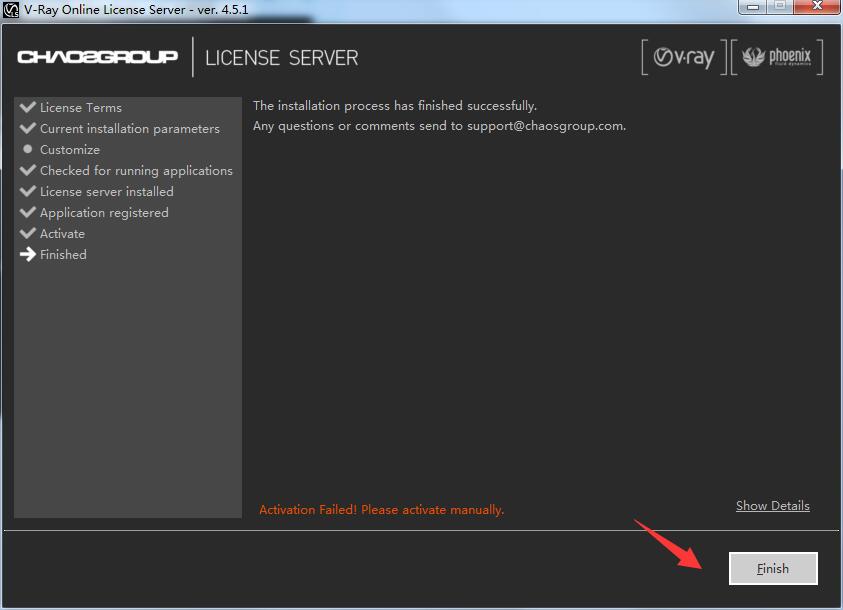The image size is (843, 610).
Task: Click the V-Ray title bar app icon
Action: 11,10
